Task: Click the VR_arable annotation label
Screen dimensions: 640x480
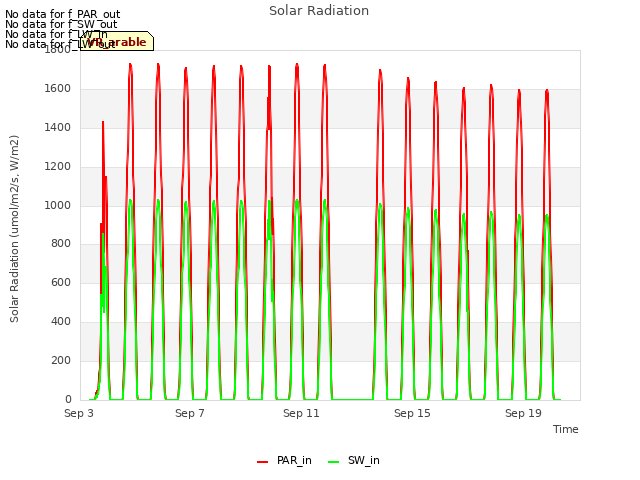Action: pyautogui.click(x=117, y=42)
